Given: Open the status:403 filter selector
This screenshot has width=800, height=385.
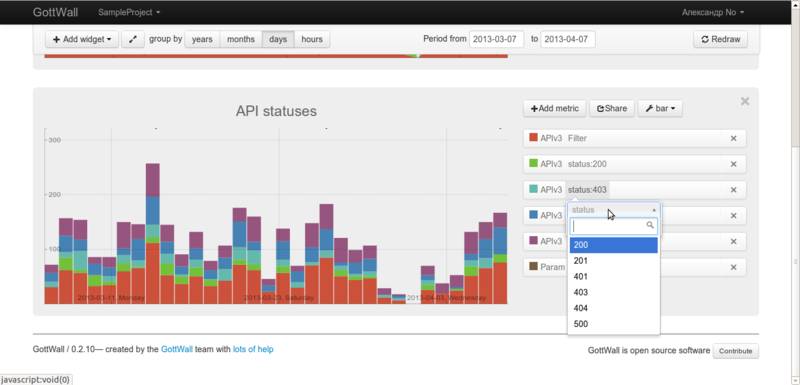Looking at the screenshot, I should (587, 190).
